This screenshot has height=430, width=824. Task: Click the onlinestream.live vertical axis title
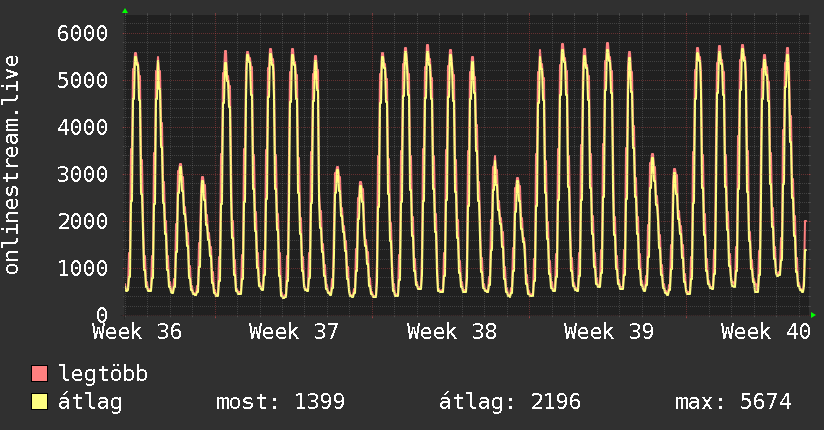click(12, 165)
